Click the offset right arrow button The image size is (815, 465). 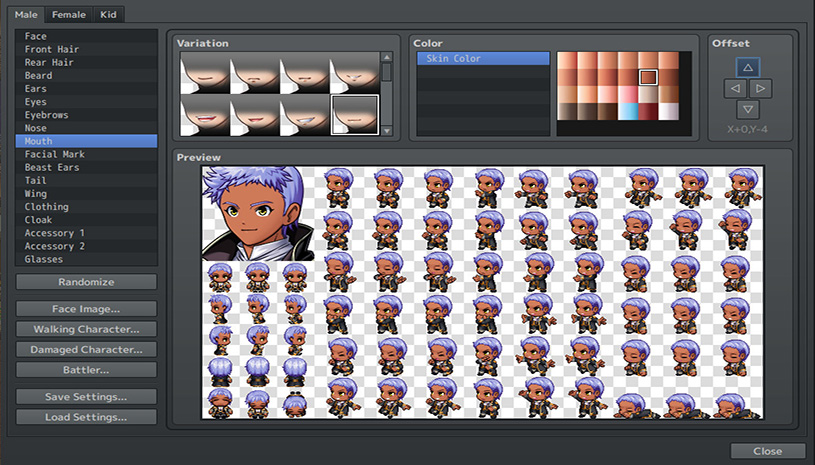(760, 89)
